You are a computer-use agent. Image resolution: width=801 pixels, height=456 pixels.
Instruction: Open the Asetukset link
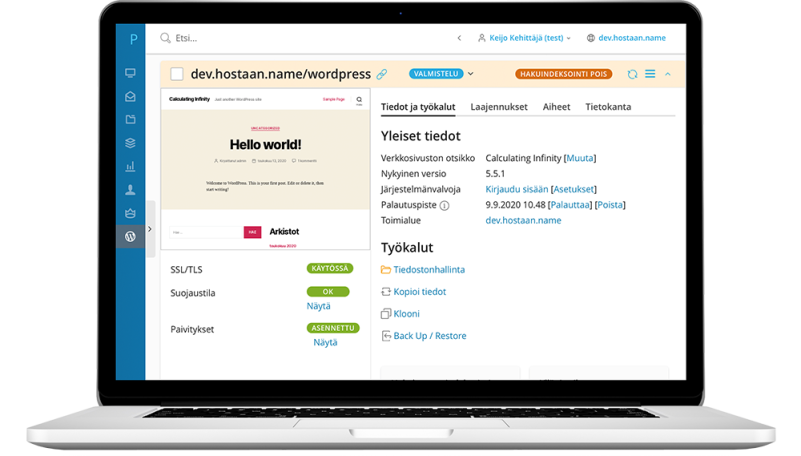click(574, 189)
